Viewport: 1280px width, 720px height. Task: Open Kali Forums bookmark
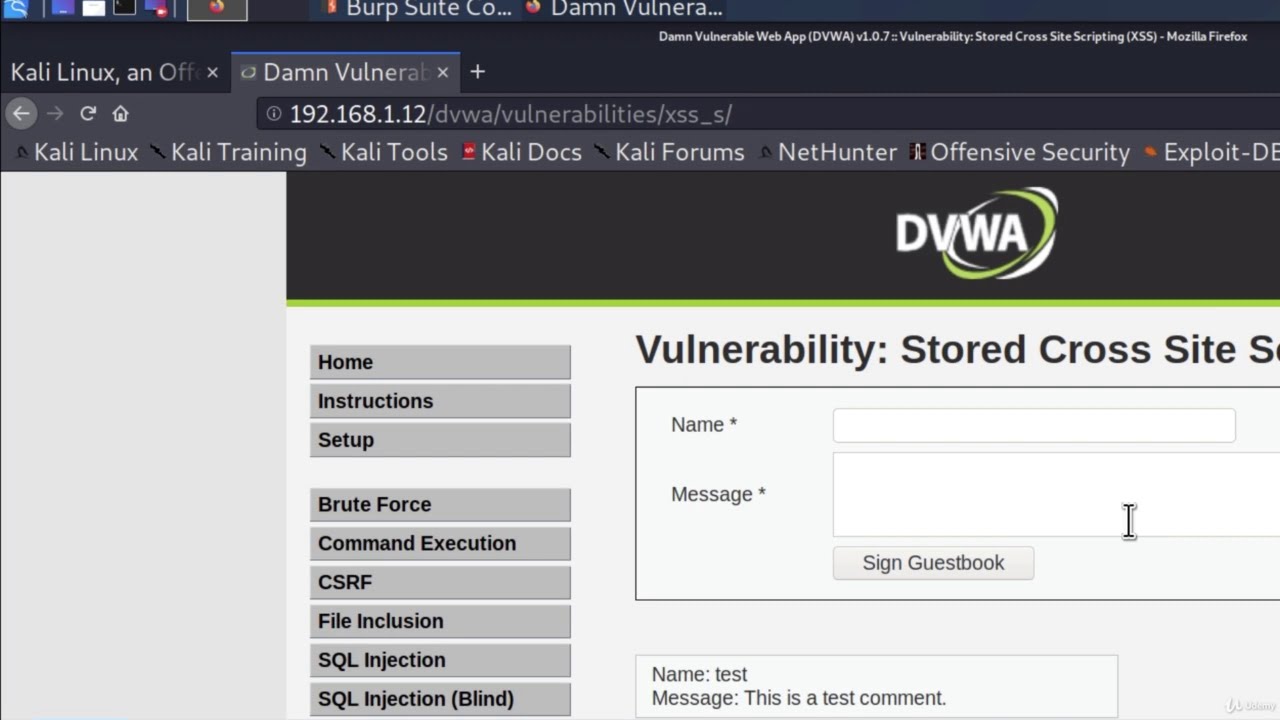click(x=669, y=152)
